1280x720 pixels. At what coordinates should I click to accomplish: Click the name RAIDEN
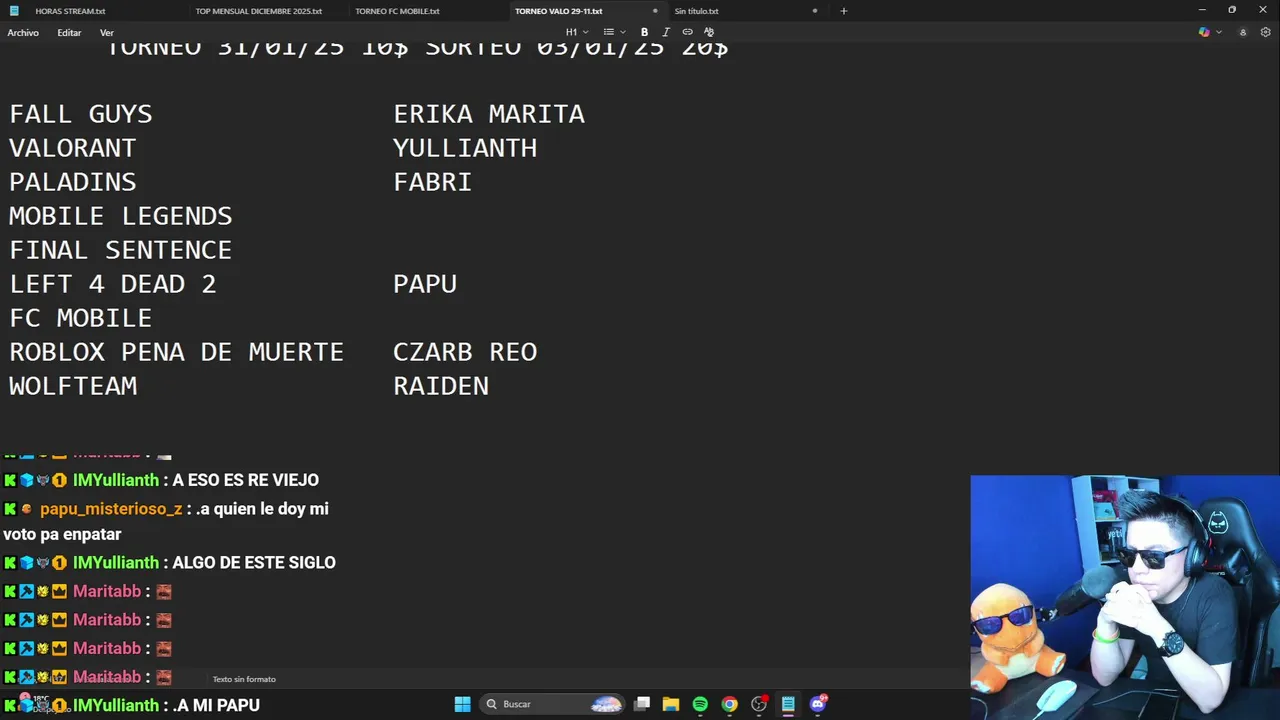click(441, 386)
